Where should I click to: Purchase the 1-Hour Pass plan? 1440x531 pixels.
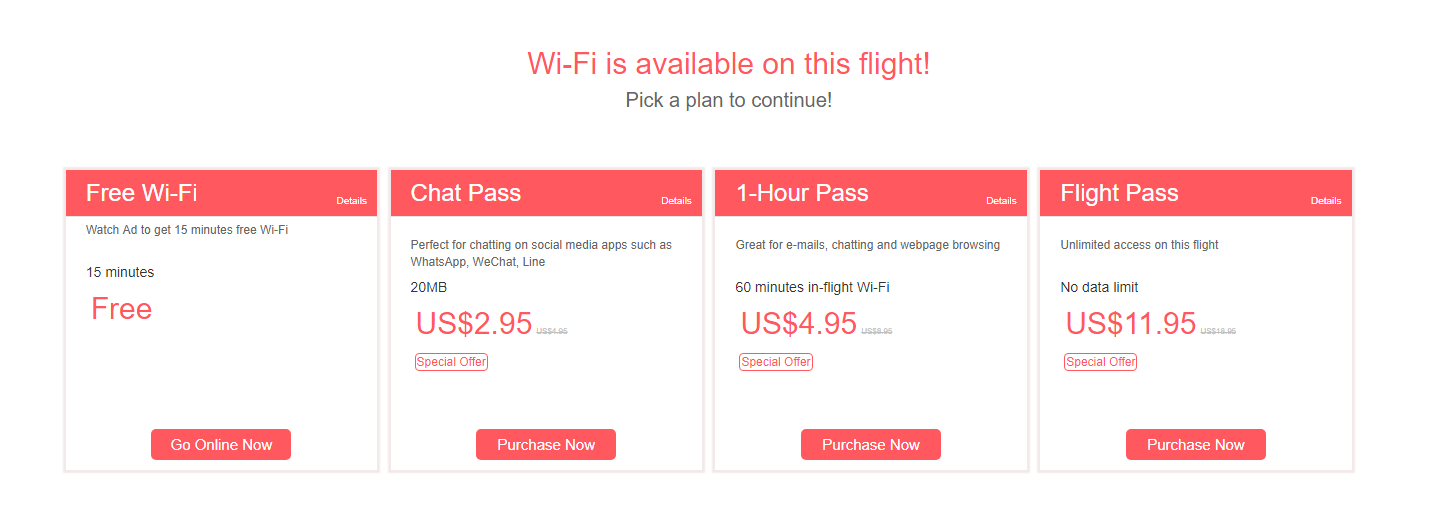(871, 445)
